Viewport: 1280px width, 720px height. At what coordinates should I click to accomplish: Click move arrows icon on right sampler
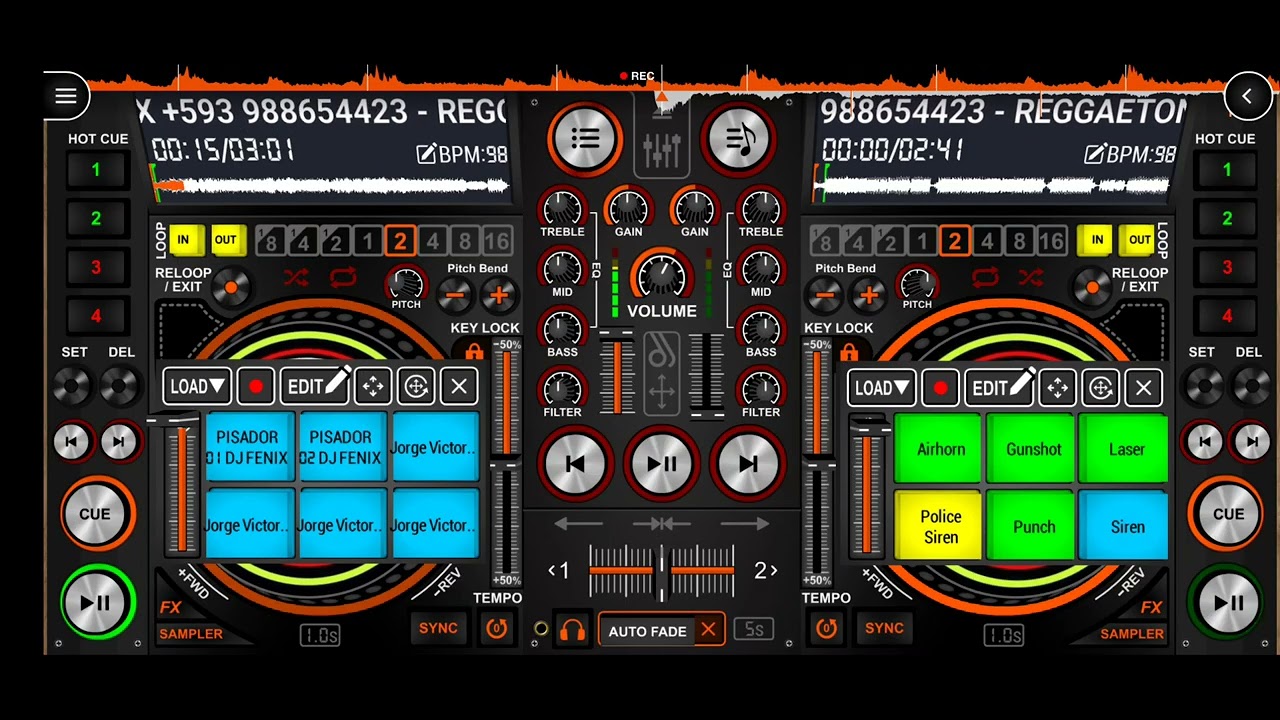click(1058, 387)
